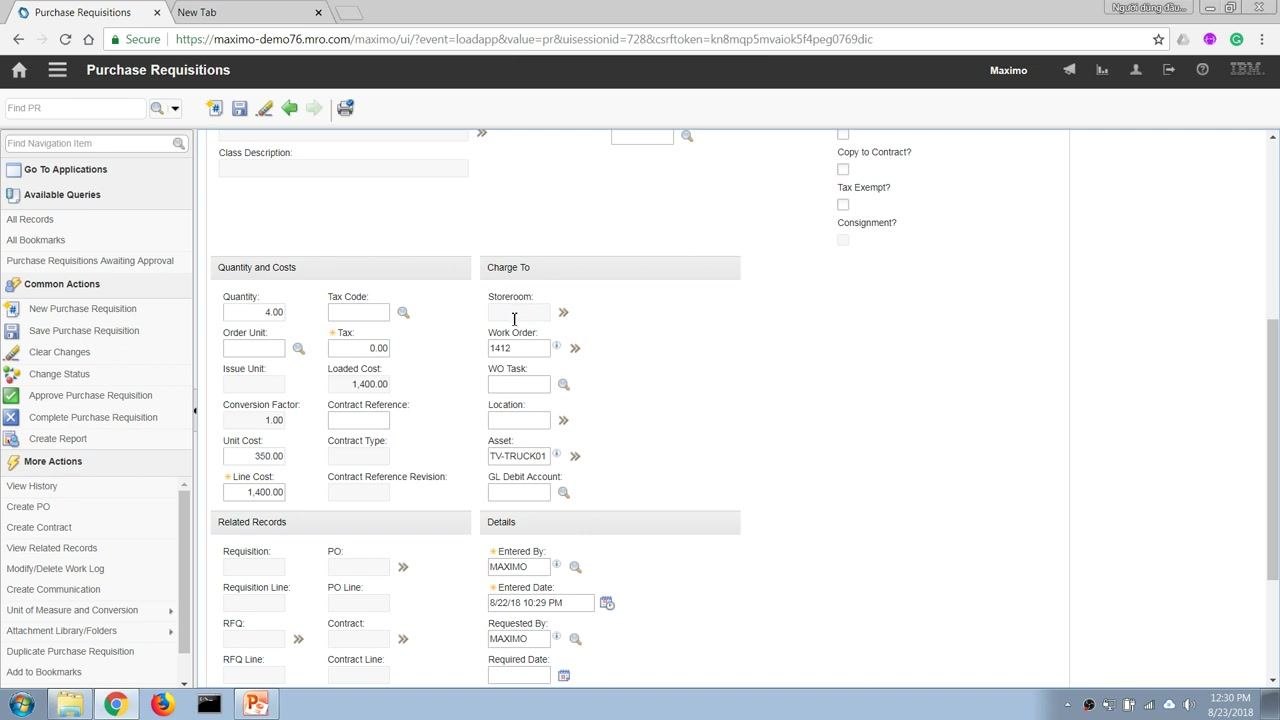Screen dimensions: 1280x720
Task: Open the Find PR search dropdown arrow
Action: [175, 108]
